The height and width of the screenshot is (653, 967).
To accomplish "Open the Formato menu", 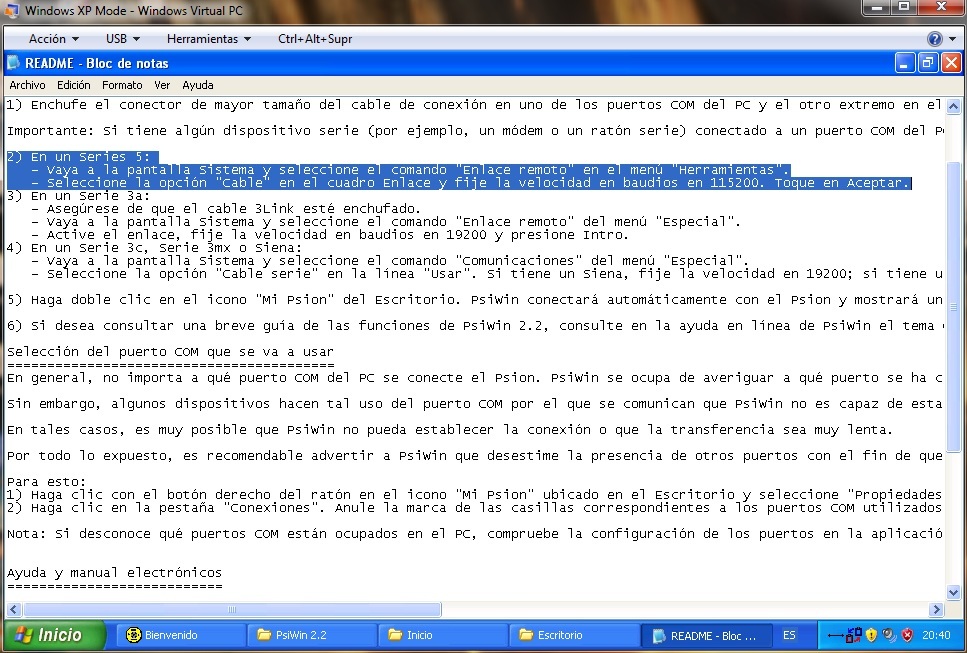I will [x=122, y=85].
